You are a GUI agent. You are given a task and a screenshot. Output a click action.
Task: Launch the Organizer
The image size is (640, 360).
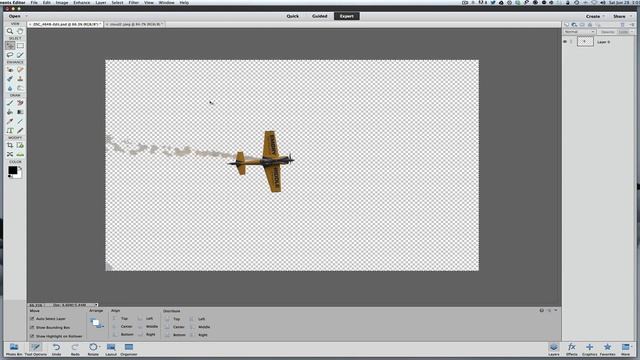[129, 349]
